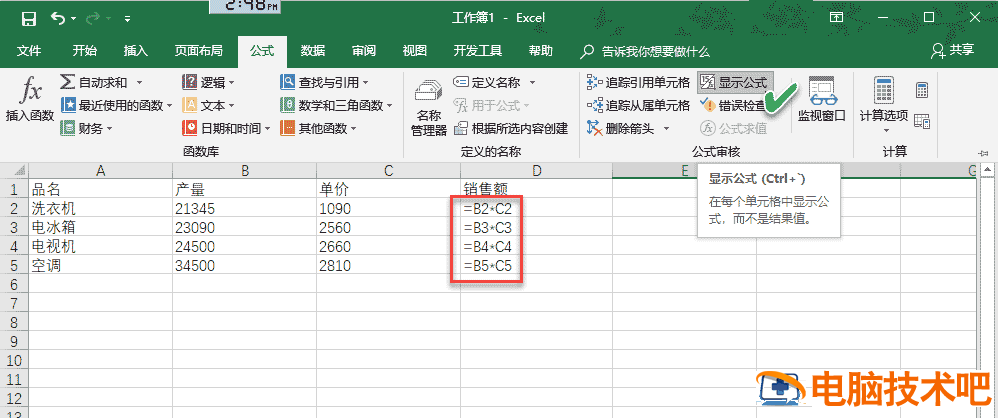This screenshot has width=998, height=418.
Task: Click the Undo arrow icon
Action: point(57,19)
